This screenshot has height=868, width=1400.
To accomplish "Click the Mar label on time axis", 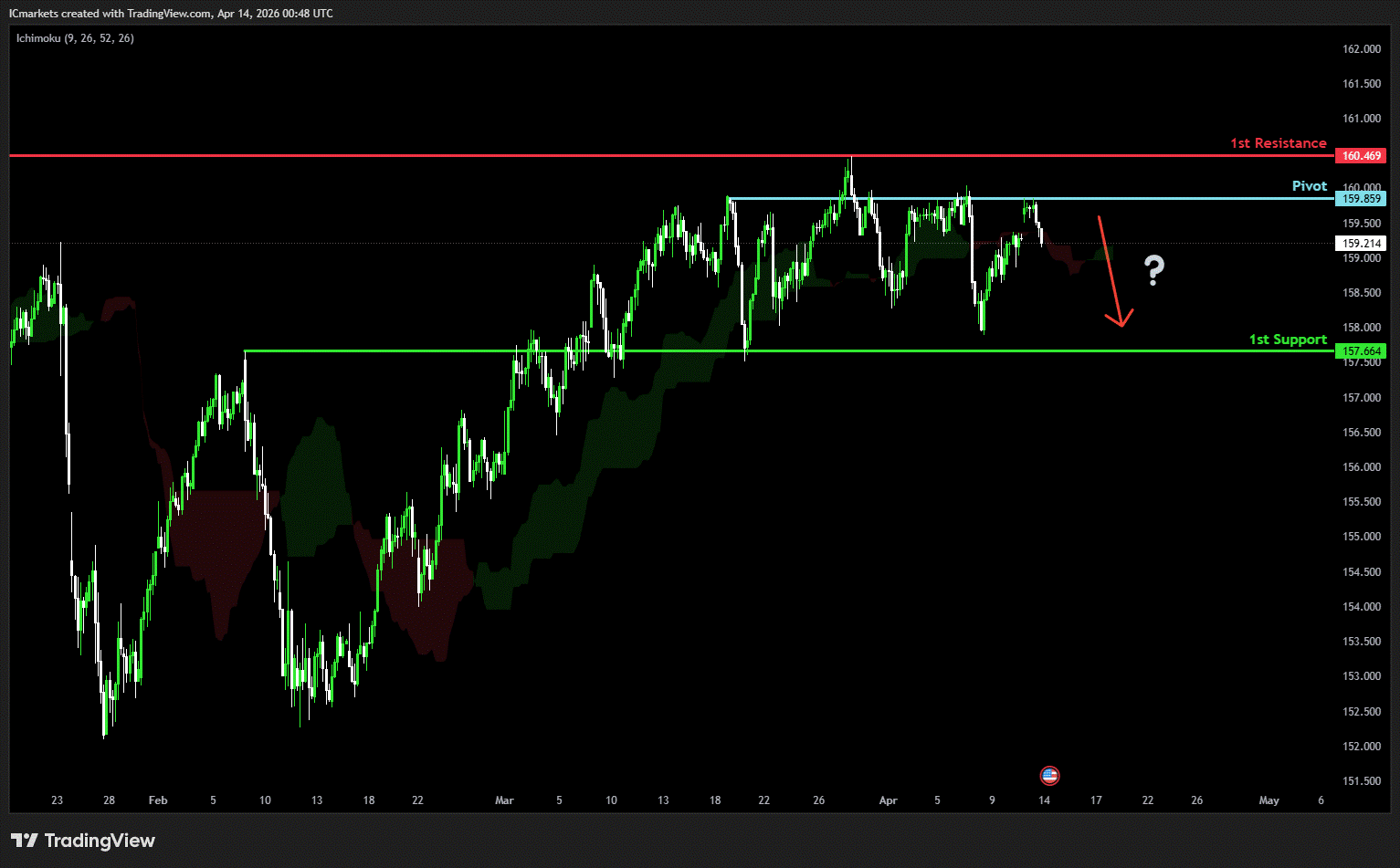I will coord(504,800).
